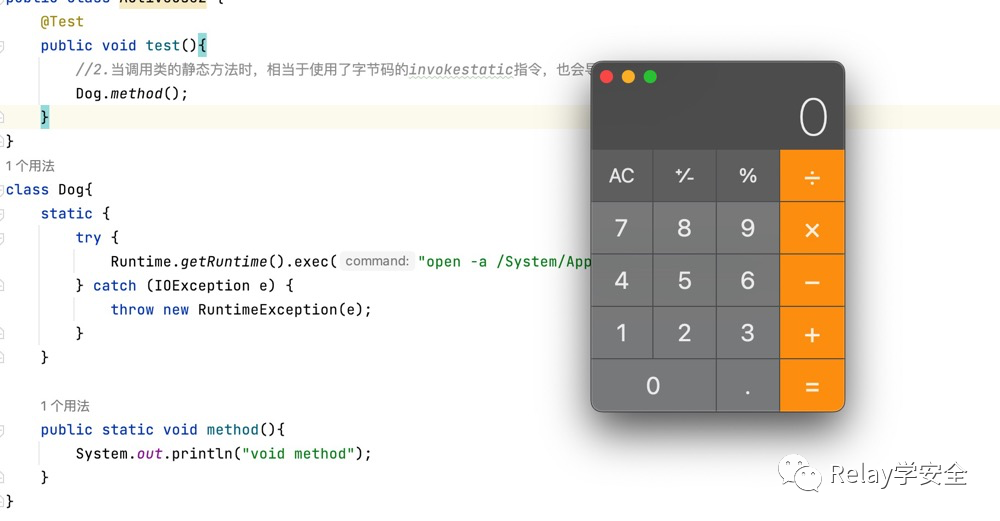
Task: Click digit 3 in Calculator
Action: [747, 333]
